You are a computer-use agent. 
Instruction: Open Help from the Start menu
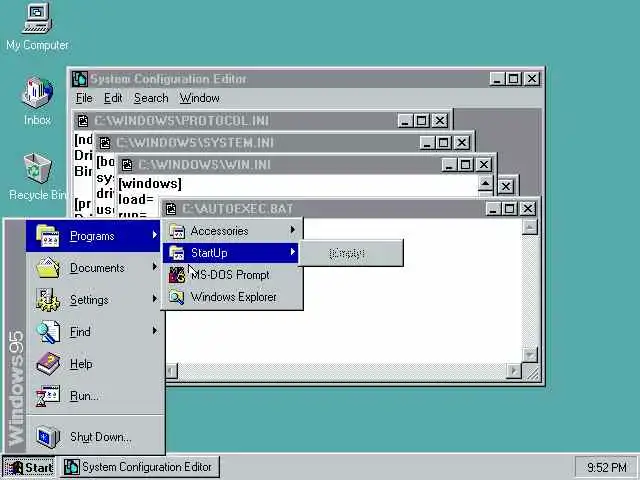tap(93, 363)
